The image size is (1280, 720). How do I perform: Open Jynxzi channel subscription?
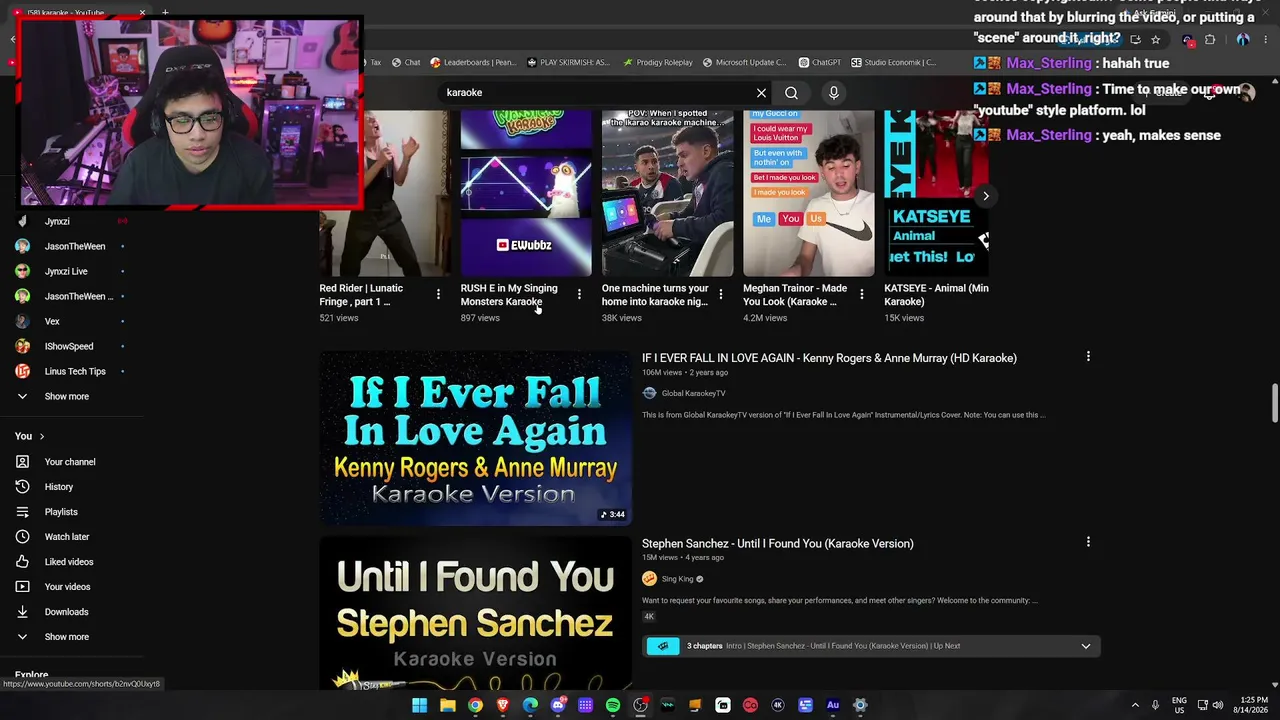pos(57,222)
